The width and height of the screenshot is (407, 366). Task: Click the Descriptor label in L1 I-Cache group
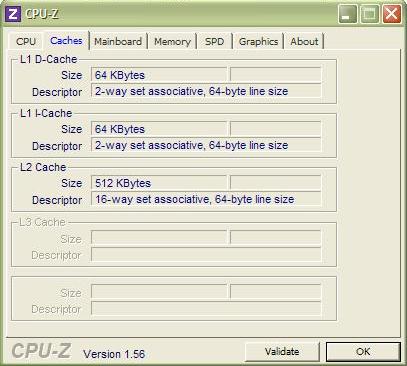coord(57,146)
